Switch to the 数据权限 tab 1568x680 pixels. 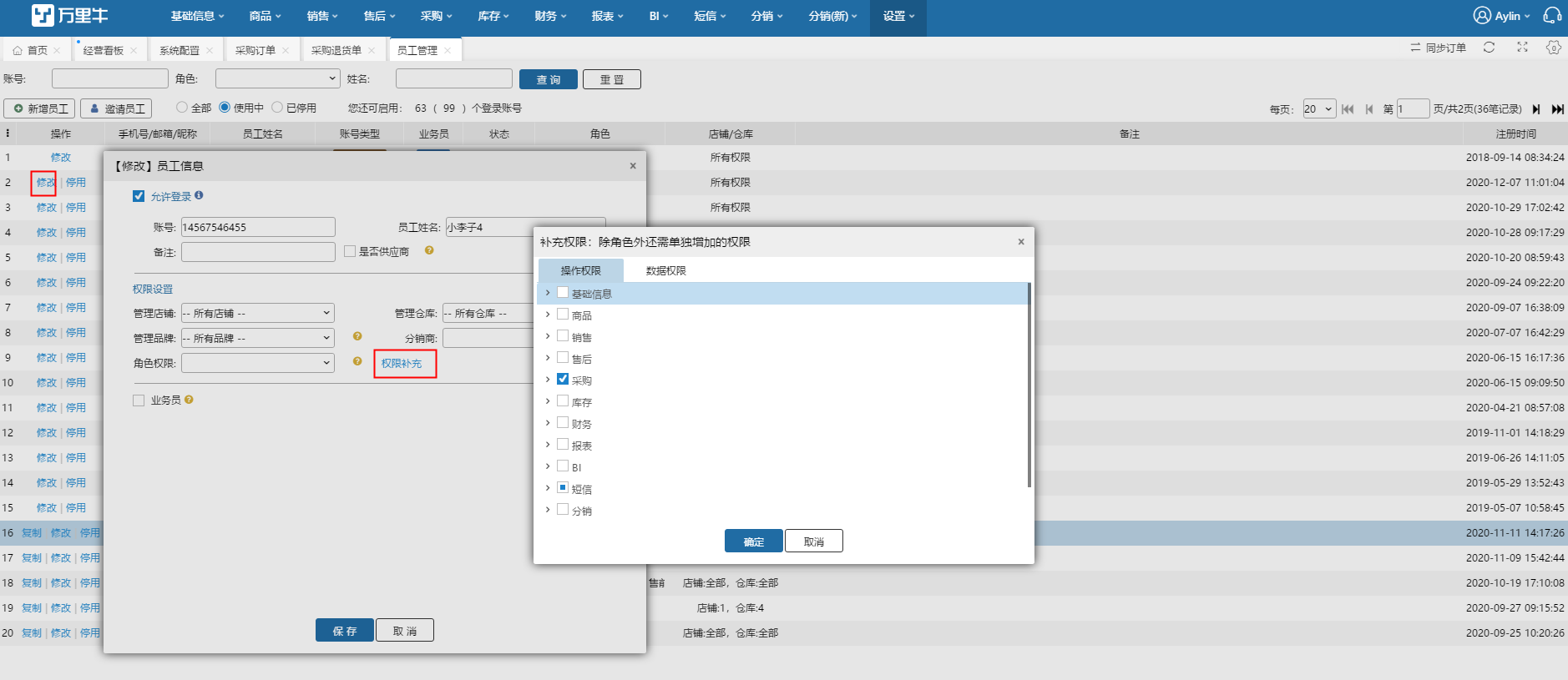[666, 270]
